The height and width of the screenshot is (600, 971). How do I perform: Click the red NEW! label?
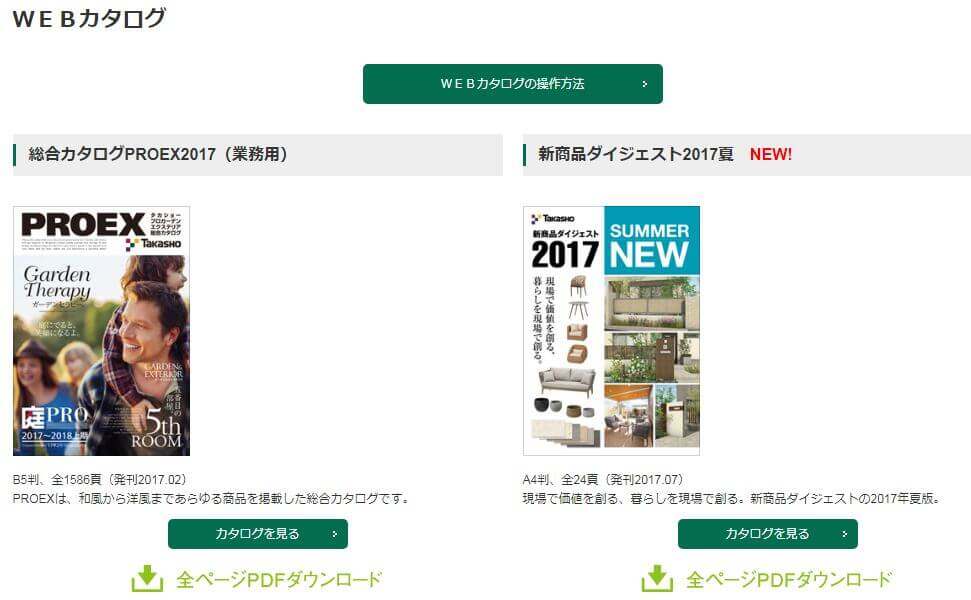tap(770, 154)
